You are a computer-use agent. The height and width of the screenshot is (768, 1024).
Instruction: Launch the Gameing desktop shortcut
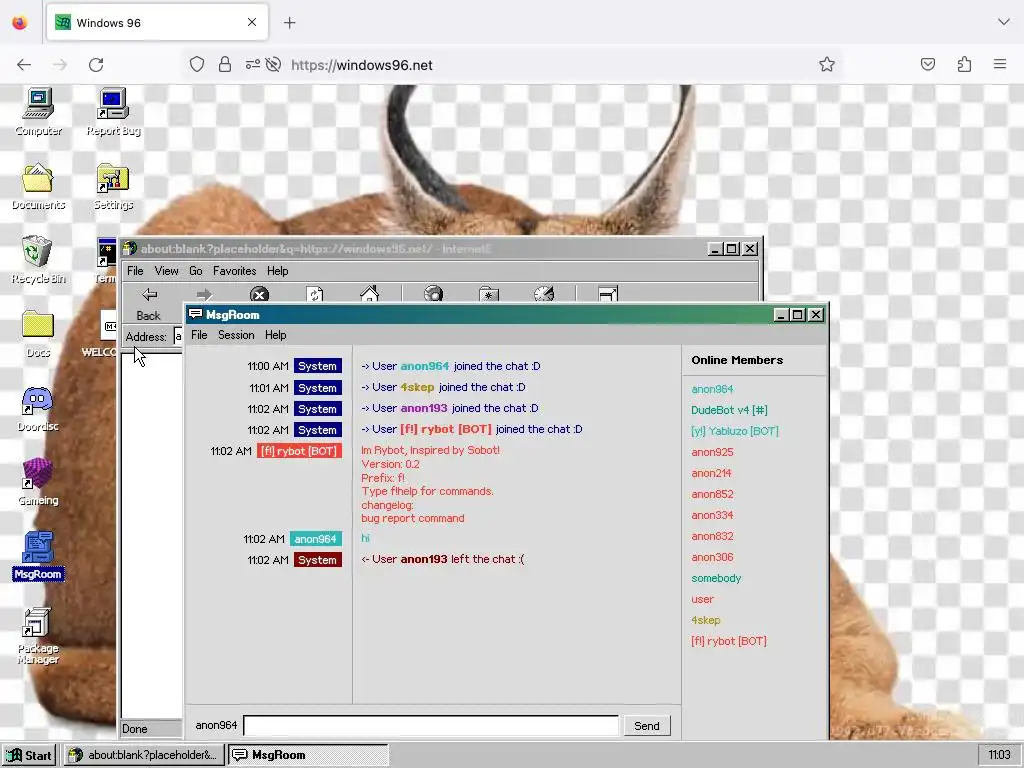pyautogui.click(x=38, y=482)
